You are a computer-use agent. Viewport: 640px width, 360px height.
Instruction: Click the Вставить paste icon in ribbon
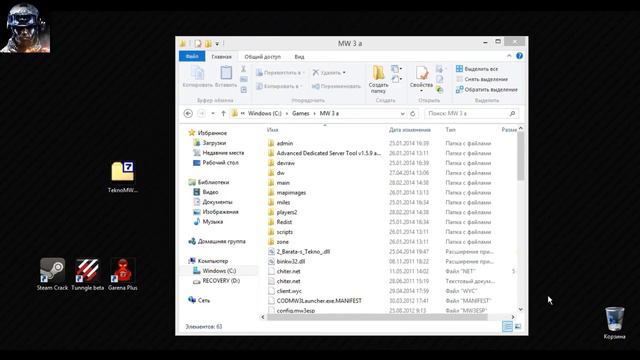226,77
